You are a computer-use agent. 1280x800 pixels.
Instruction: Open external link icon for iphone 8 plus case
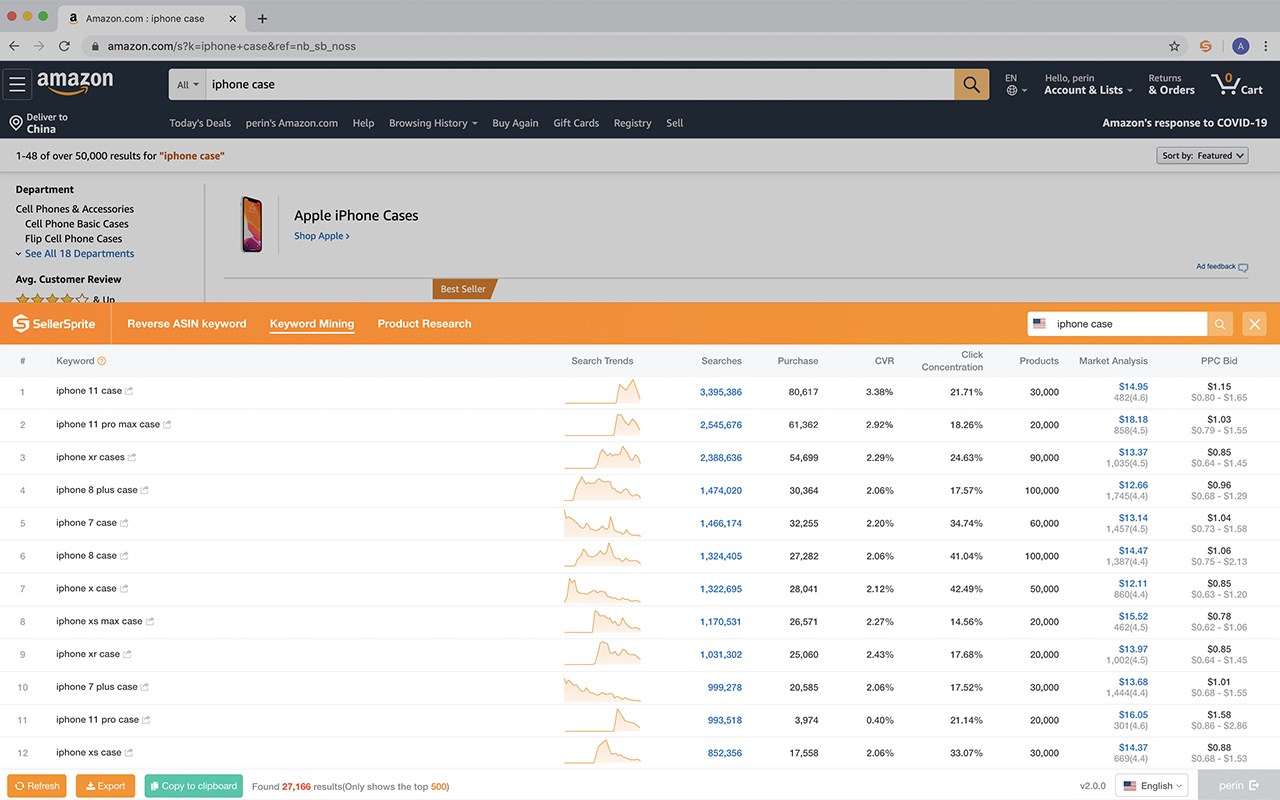pos(145,490)
